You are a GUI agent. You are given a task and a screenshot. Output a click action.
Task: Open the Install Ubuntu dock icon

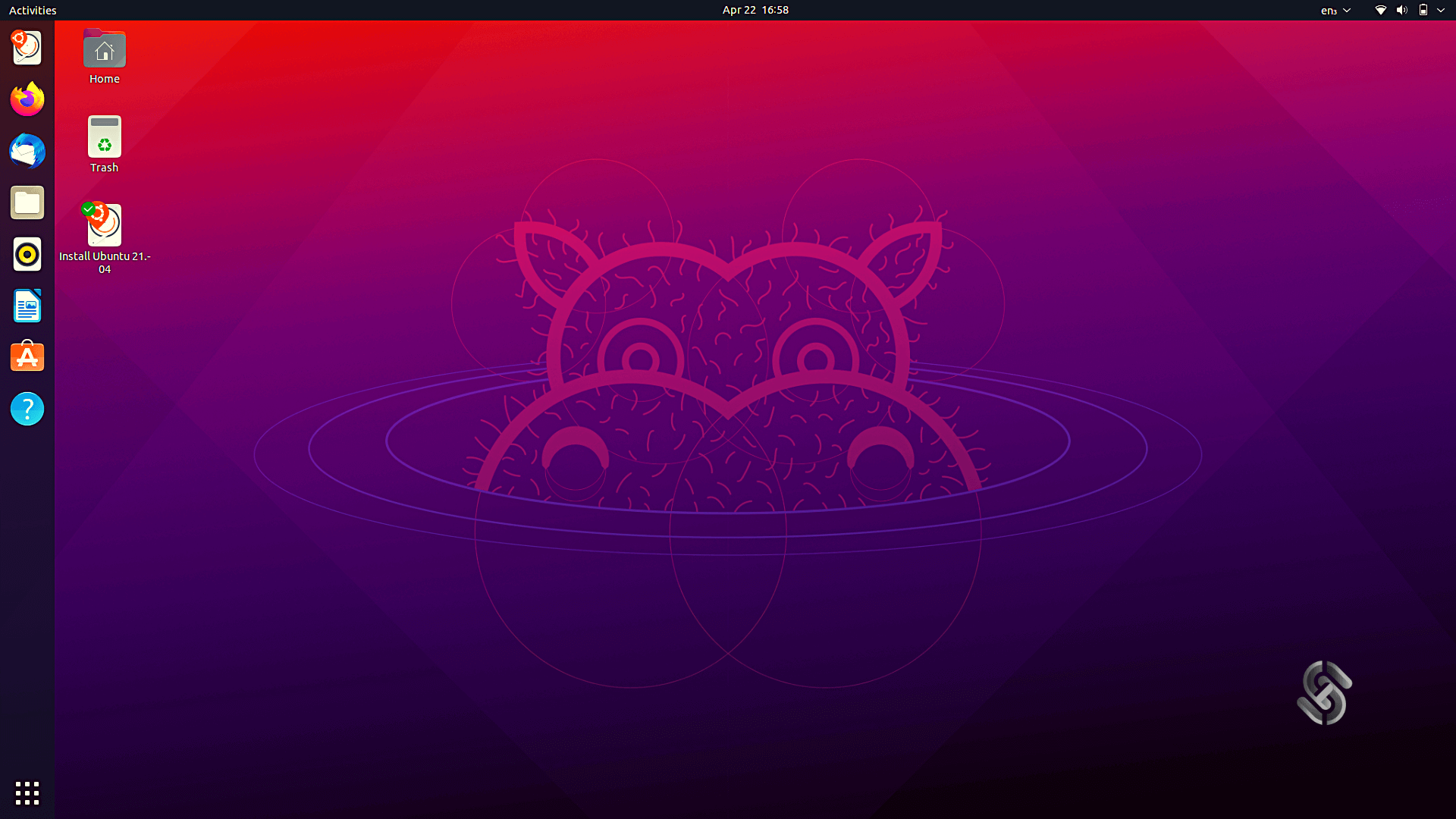click(x=27, y=48)
